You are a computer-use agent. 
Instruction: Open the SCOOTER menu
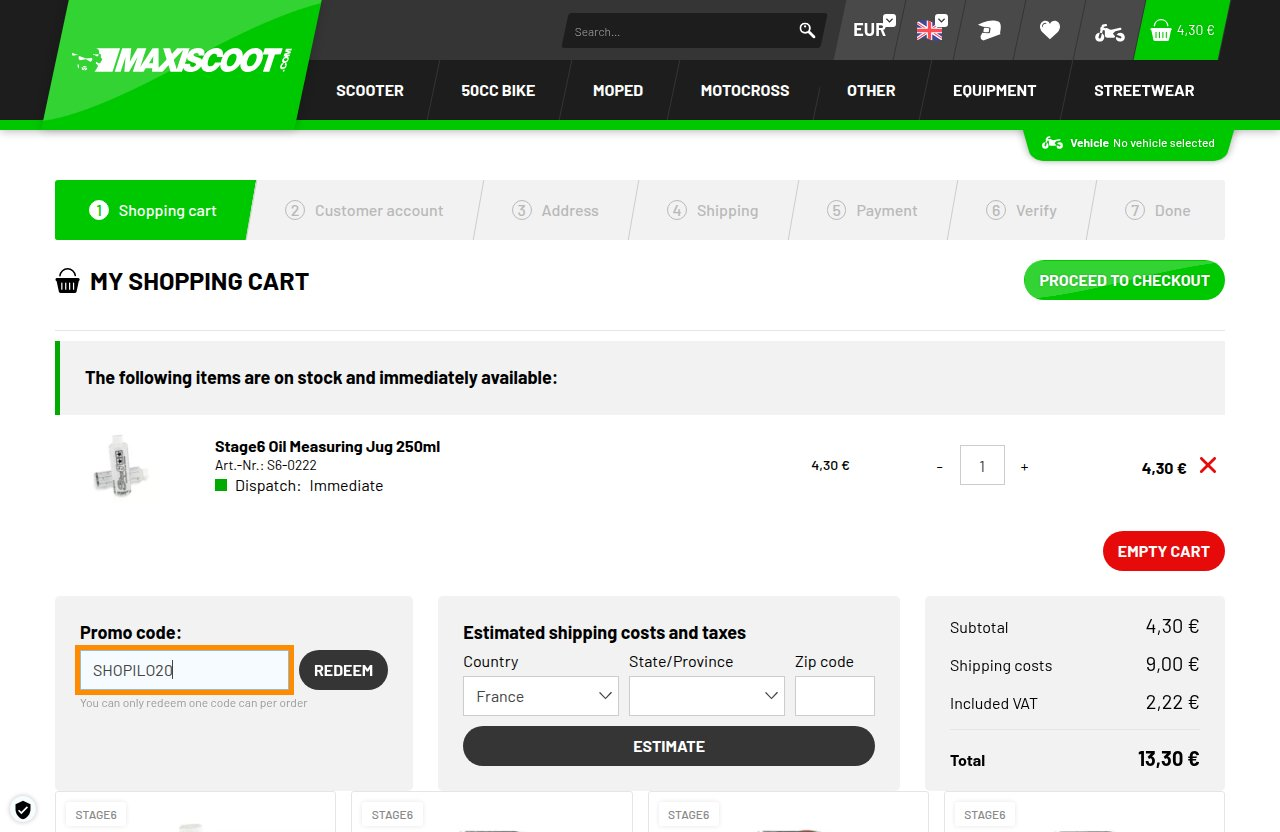370,90
